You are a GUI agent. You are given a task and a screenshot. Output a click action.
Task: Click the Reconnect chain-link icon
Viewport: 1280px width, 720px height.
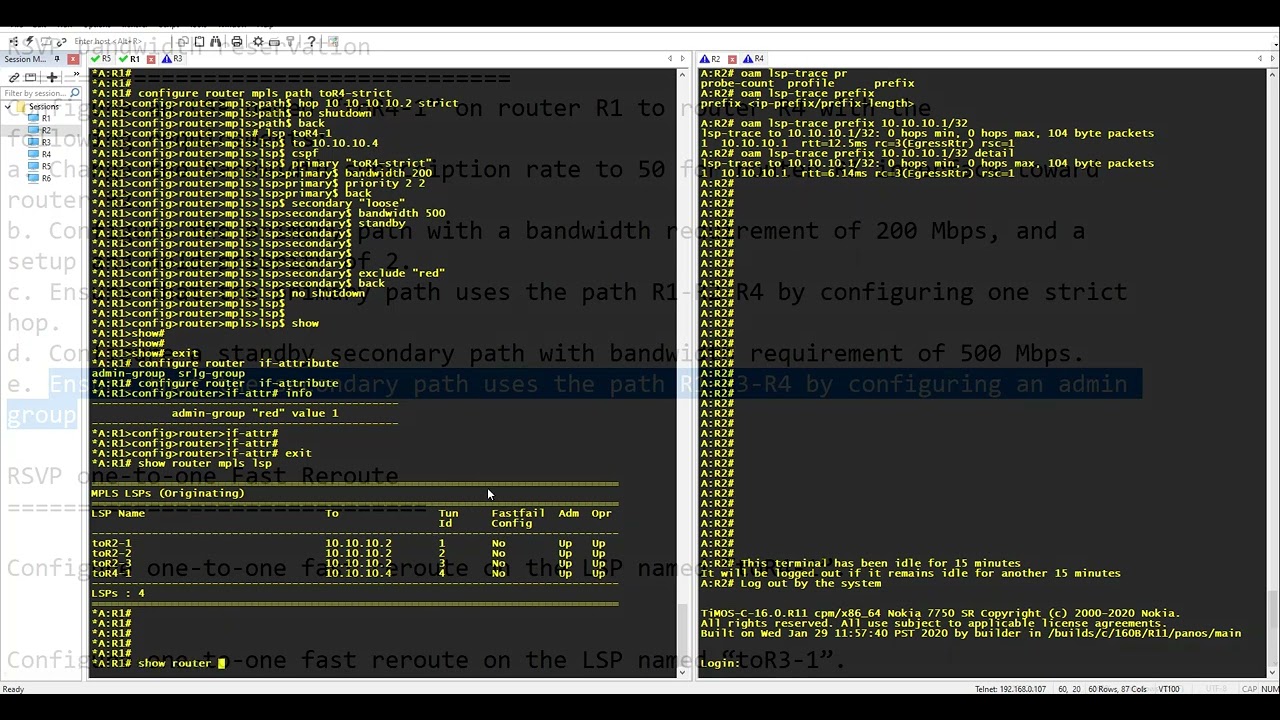[x=61, y=42]
